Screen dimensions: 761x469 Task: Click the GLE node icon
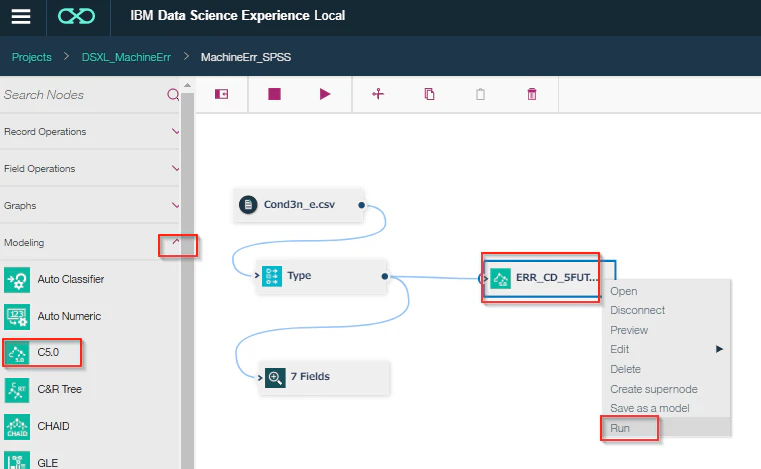(17, 460)
